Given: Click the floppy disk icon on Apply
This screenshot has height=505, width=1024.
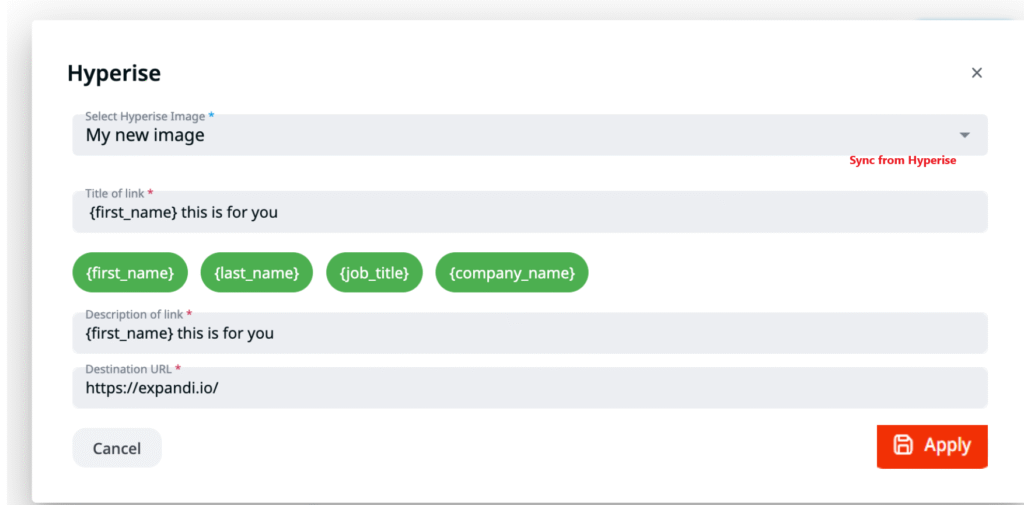Looking at the screenshot, I should [x=903, y=446].
